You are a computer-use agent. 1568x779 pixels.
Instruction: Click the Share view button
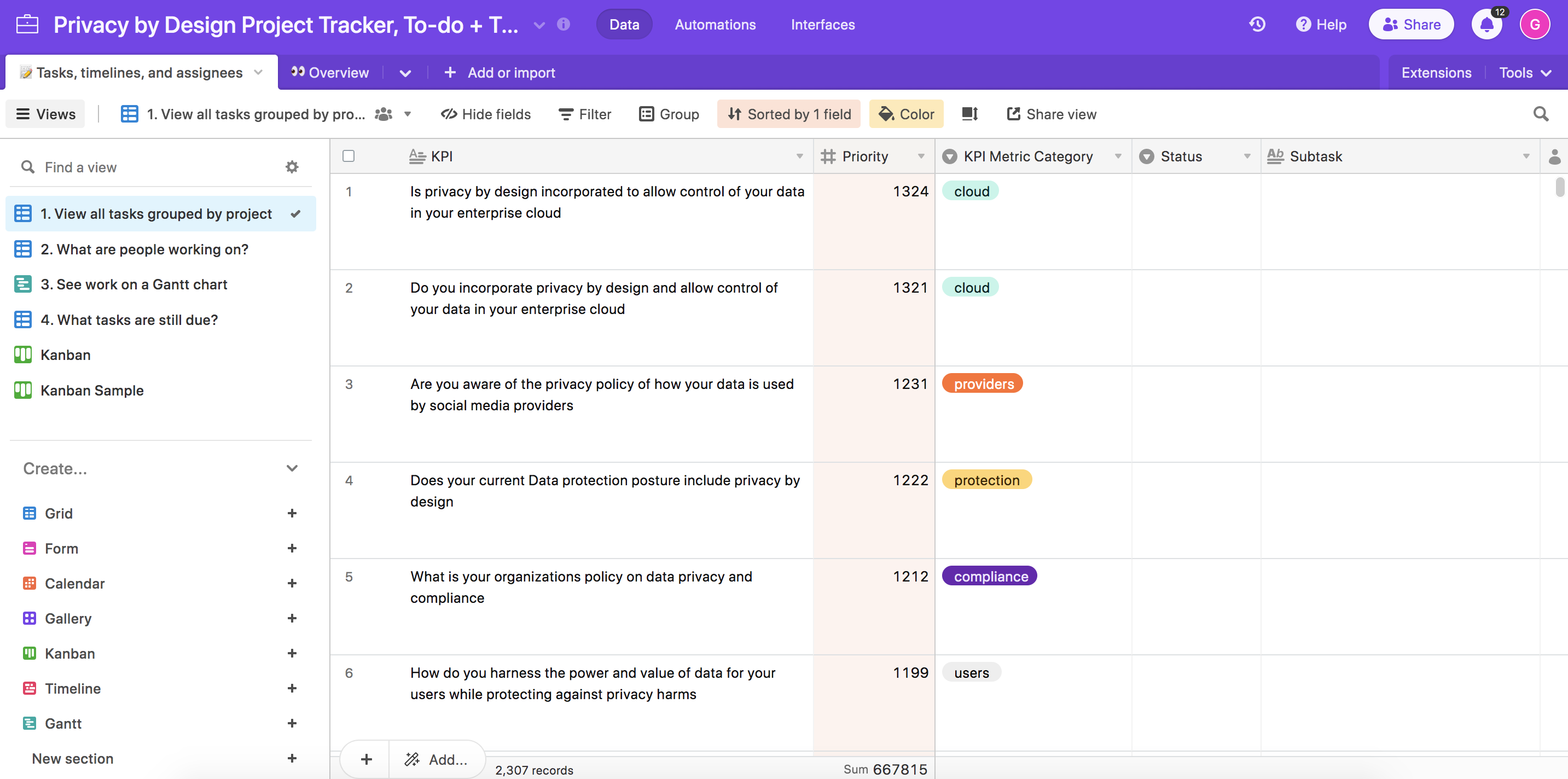coord(1052,114)
